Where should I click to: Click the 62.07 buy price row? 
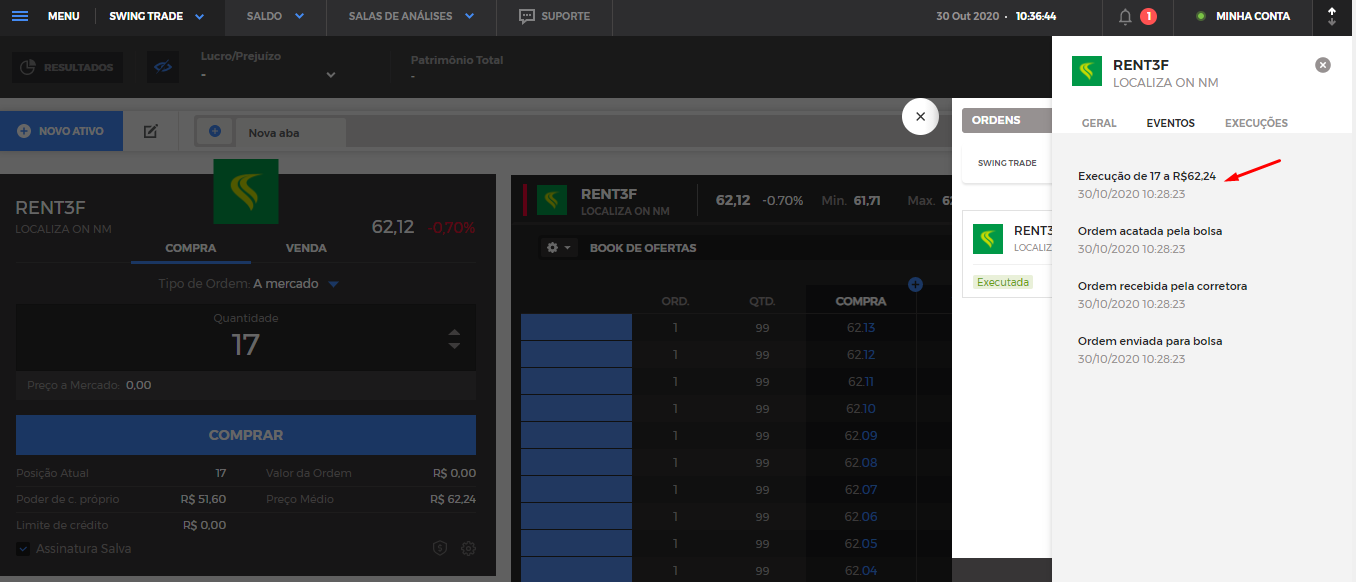click(x=860, y=490)
